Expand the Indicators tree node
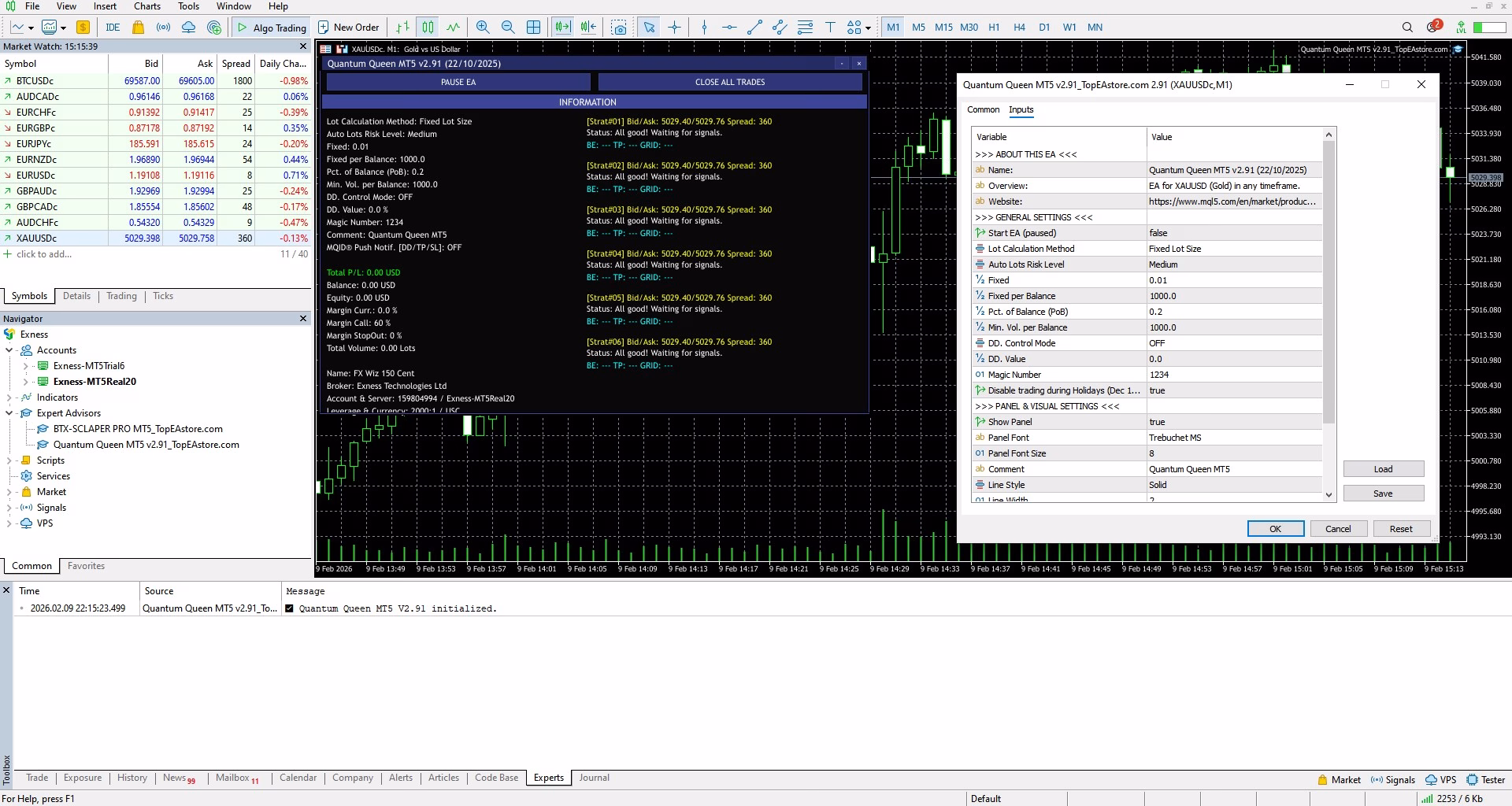The height and width of the screenshot is (806, 1512). point(9,397)
